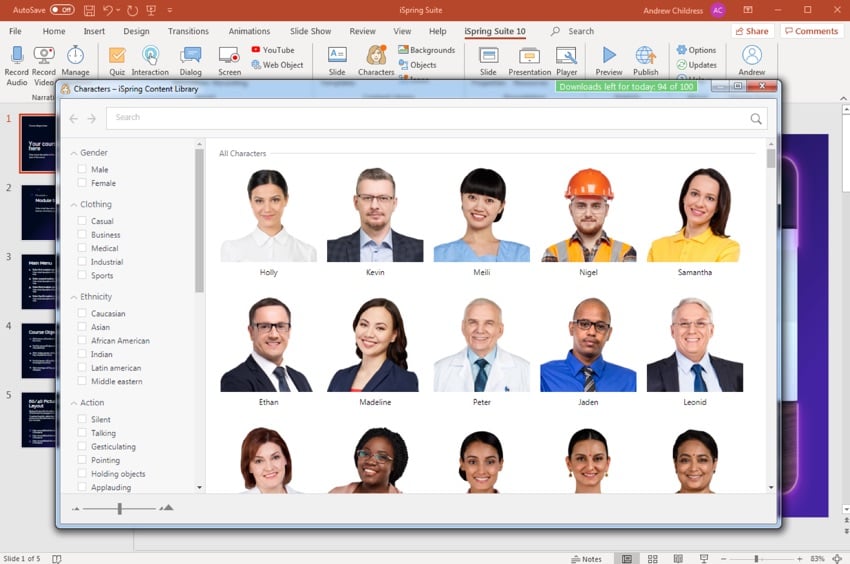Click the Quiz icon in ribbon
Viewport: 850px width, 564px height.
(x=117, y=59)
